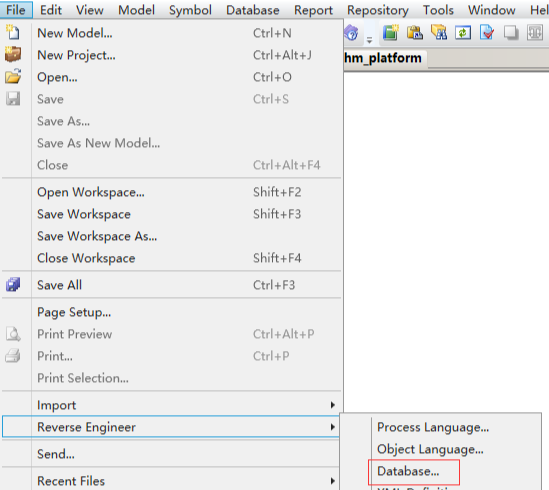This screenshot has width=549, height=490.
Task: Click the green book toolbar icon
Action: point(390,33)
